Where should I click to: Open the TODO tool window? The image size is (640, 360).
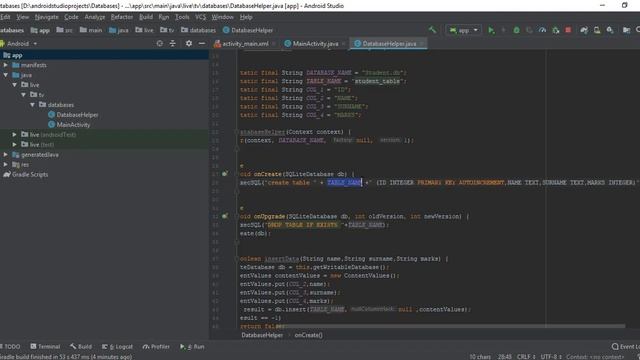[10, 347]
